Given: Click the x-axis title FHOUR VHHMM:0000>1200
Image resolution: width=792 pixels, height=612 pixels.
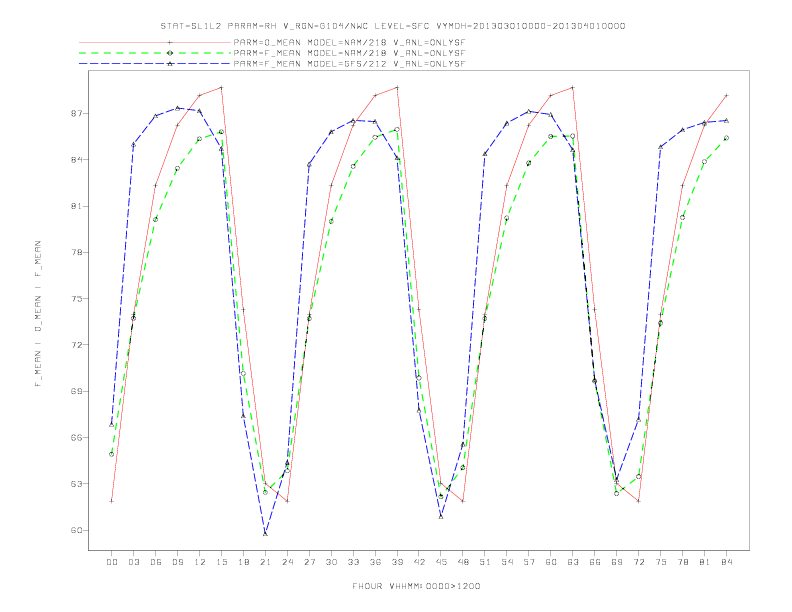Looking at the screenshot, I should coord(416,586).
